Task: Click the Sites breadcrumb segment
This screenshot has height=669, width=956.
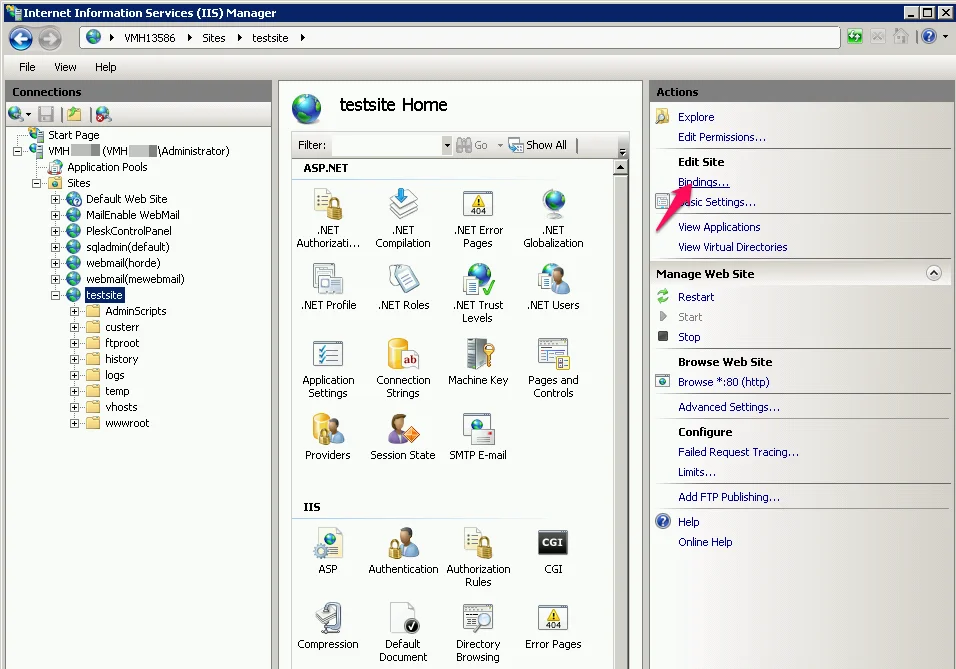Action: tap(213, 38)
